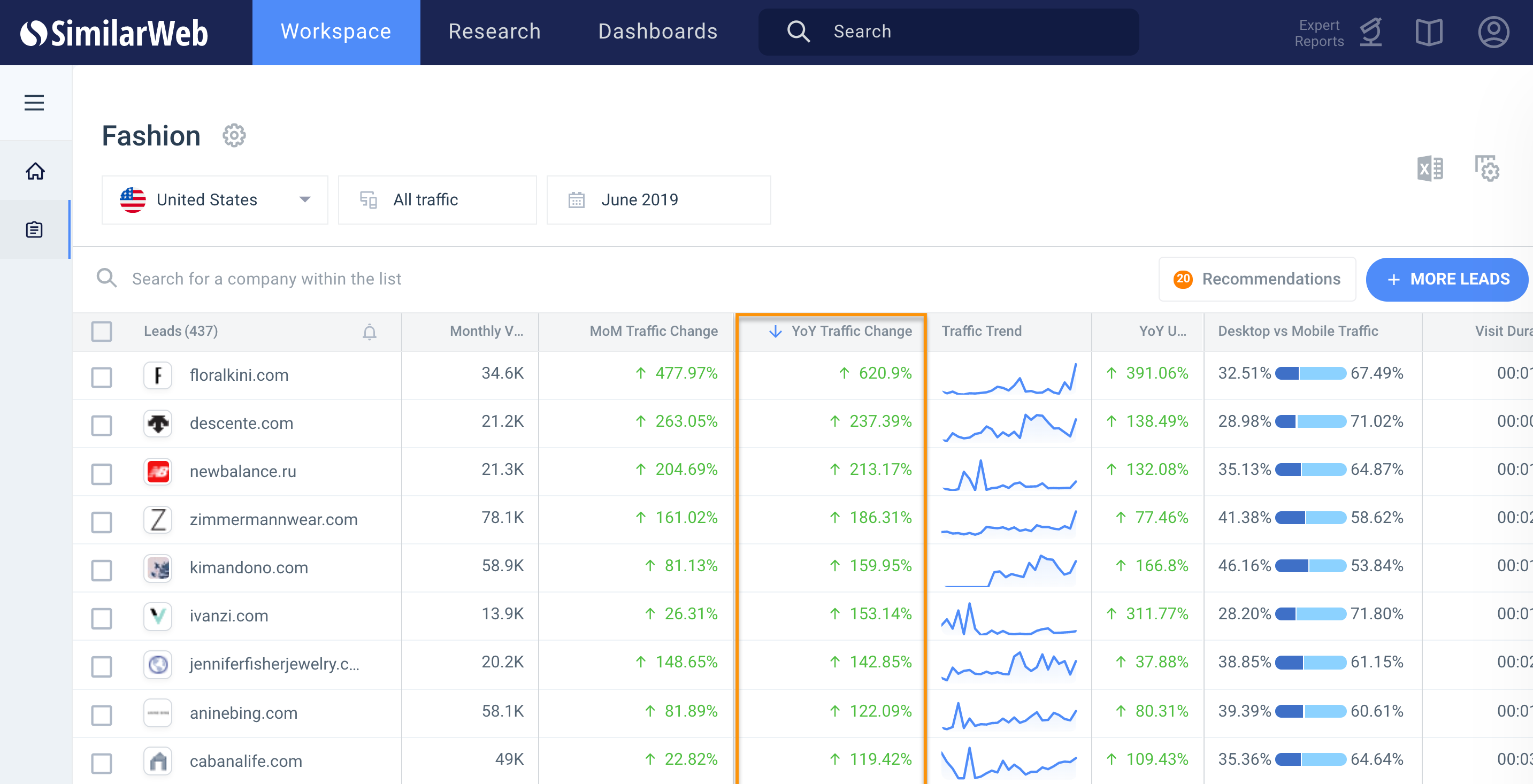Click kimandono.com desktop vs mobile bar
1533x784 pixels.
pyautogui.click(x=1310, y=566)
